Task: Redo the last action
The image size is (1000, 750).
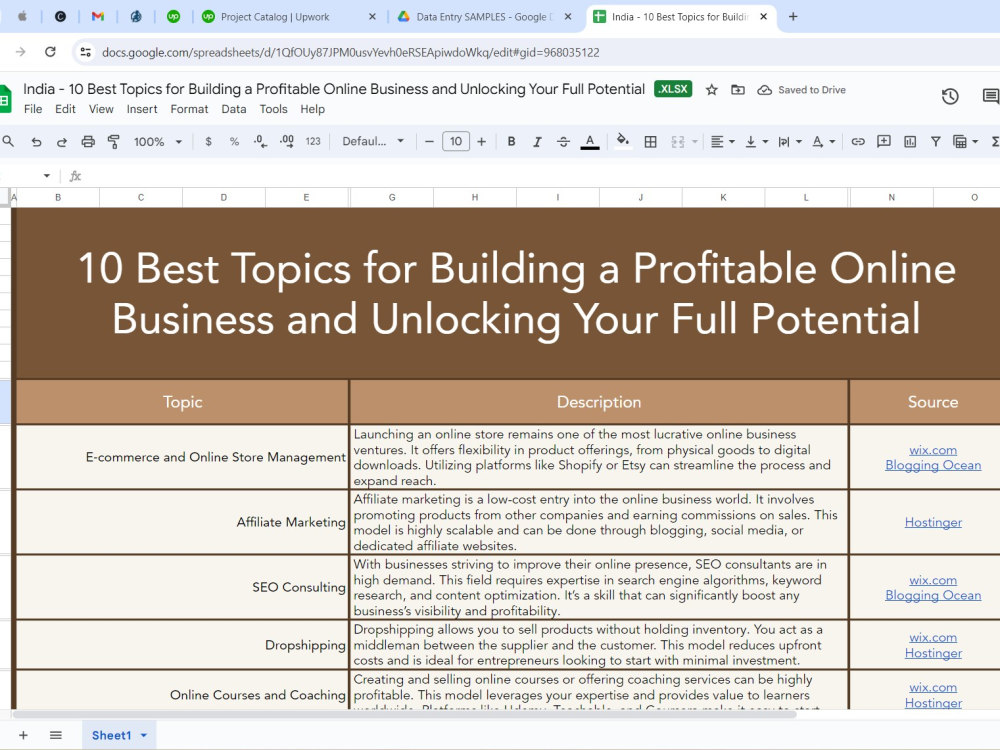Action: click(x=62, y=142)
